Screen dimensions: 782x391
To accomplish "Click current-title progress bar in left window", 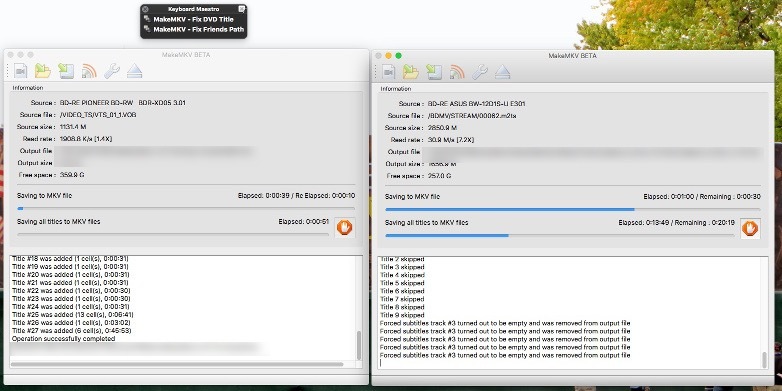I will 186,208.
